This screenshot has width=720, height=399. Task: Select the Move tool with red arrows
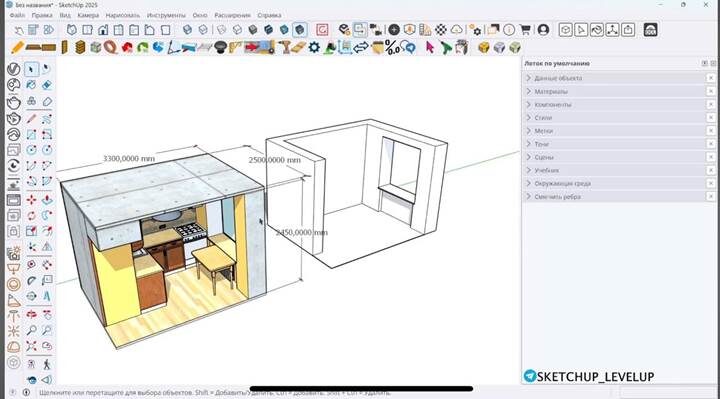(x=31, y=200)
